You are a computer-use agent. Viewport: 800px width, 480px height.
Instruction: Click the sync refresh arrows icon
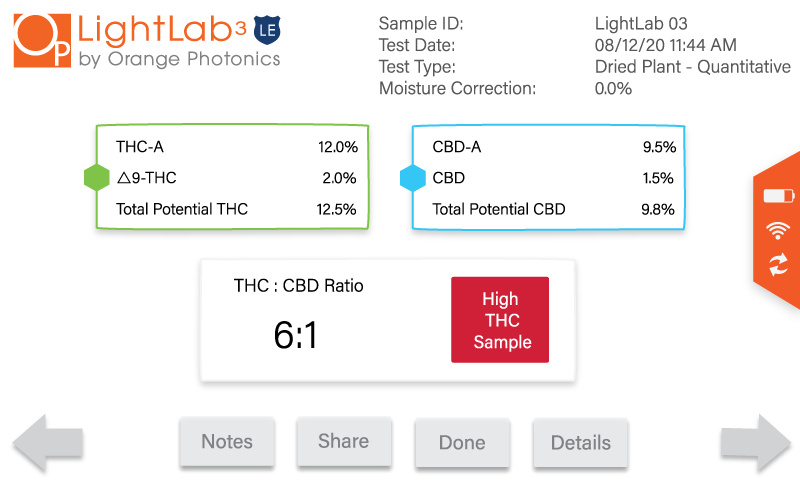(x=779, y=265)
